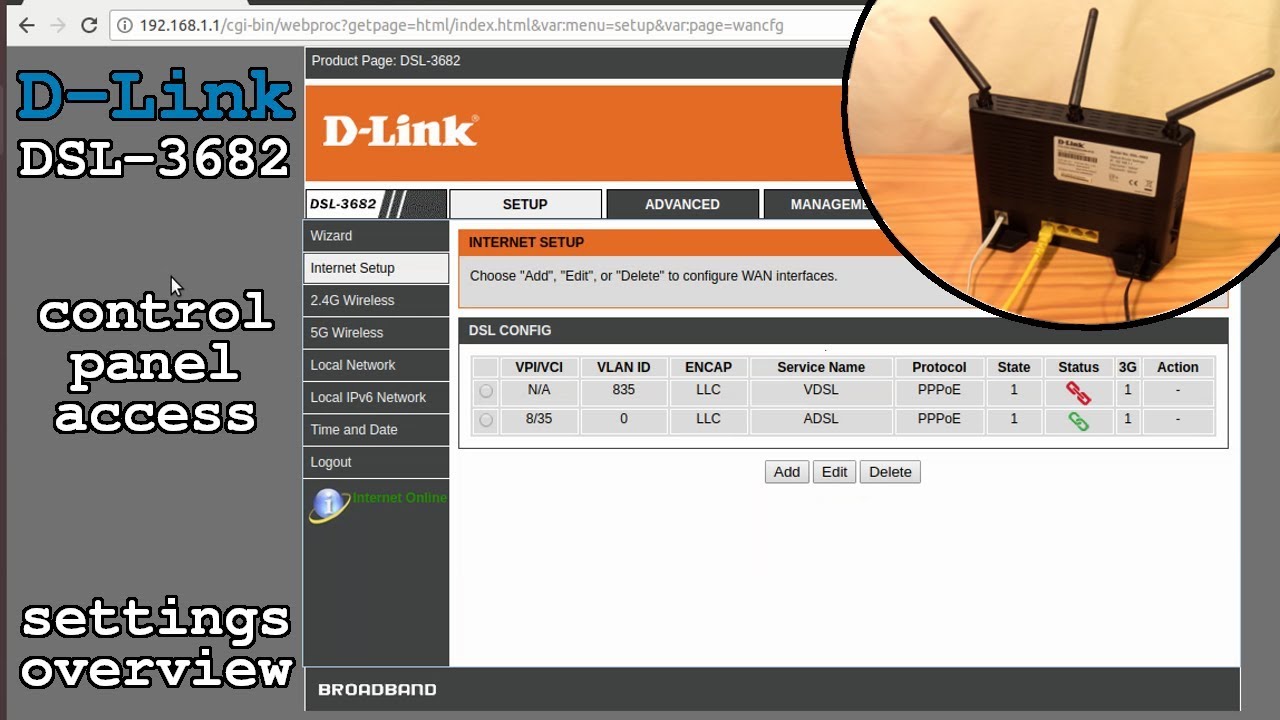Click the BROADBAND footer text
Screen dimensions: 1280x720
pos(377,689)
